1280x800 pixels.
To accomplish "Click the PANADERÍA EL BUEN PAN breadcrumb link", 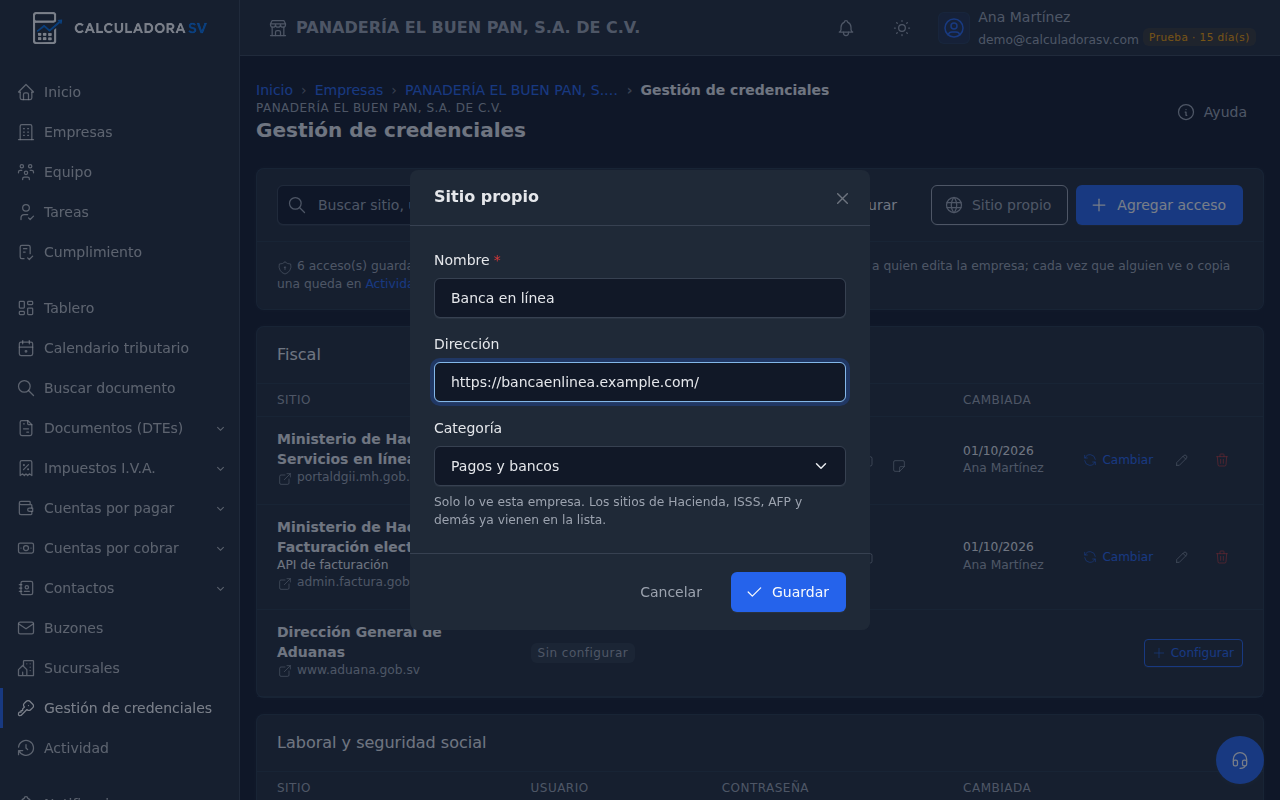I will coord(511,90).
